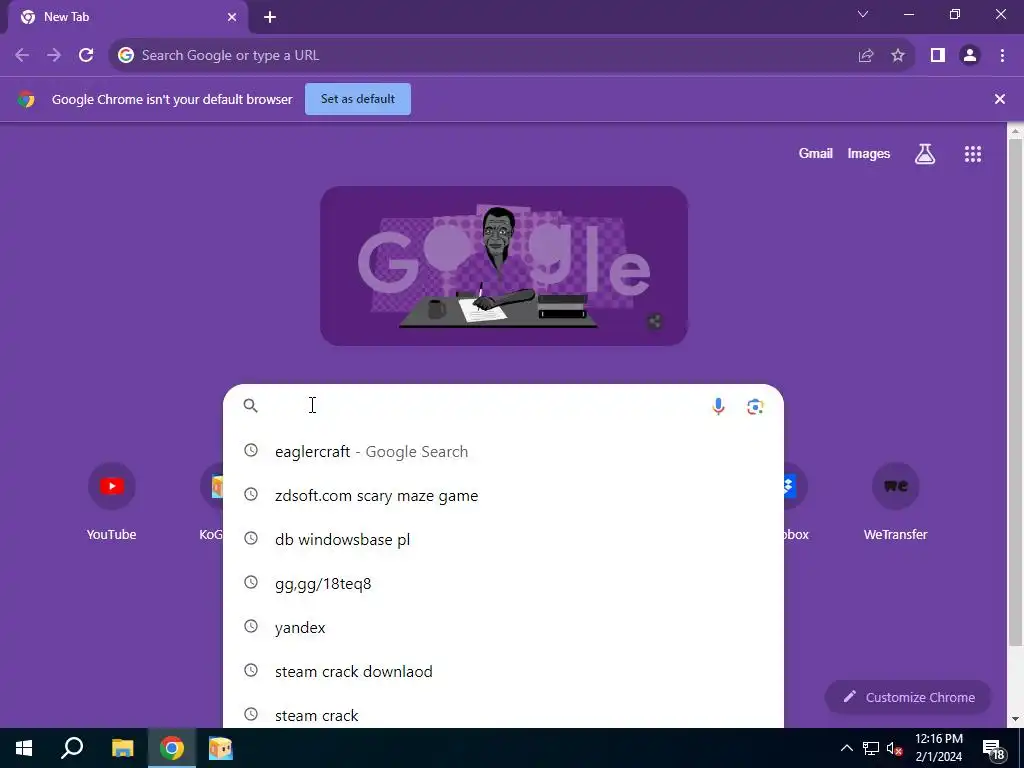The height and width of the screenshot is (768, 1024).
Task: Open Search Labs flask icon
Action: click(925, 154)
